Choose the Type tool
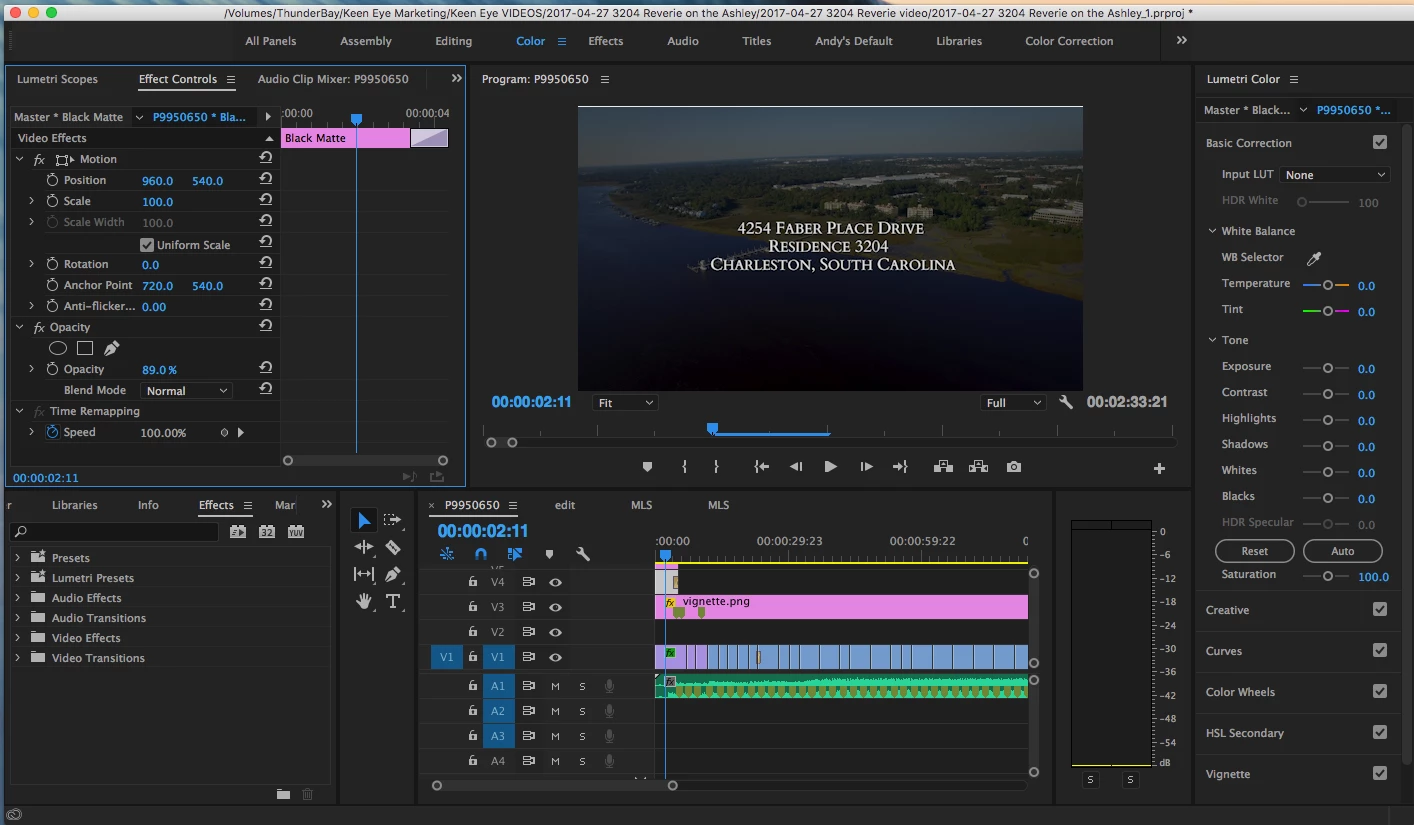 (x=393, y=601)
